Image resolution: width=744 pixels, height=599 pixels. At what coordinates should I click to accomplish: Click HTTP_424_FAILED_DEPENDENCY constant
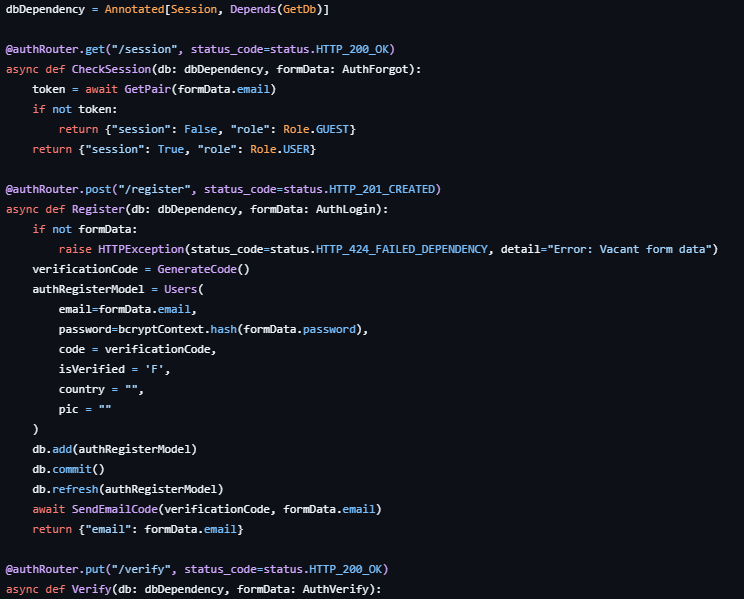[x=401, y=249]
